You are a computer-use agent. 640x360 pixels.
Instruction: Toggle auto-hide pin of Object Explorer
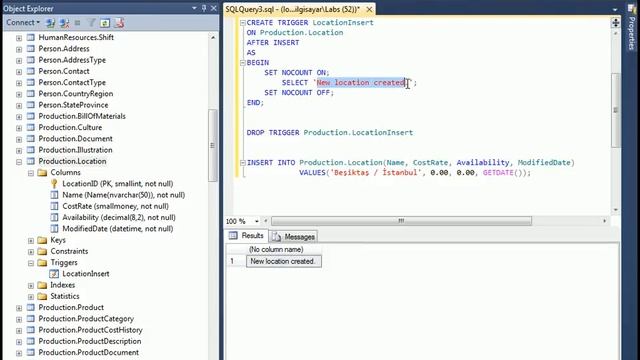click(x=204, y=8)
